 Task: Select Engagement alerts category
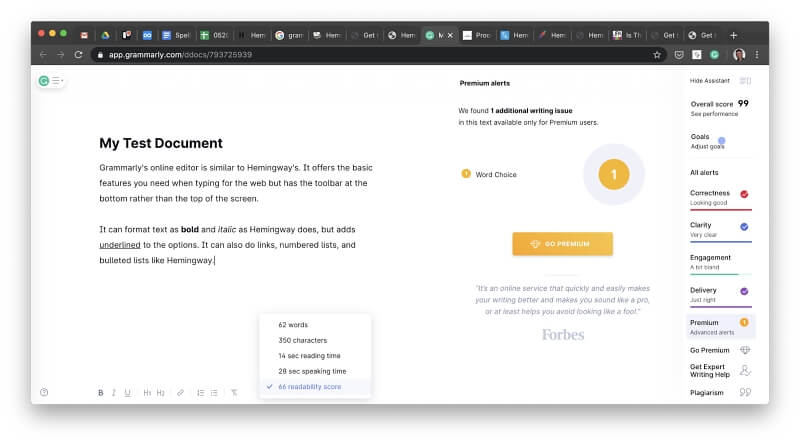[720, 263]
